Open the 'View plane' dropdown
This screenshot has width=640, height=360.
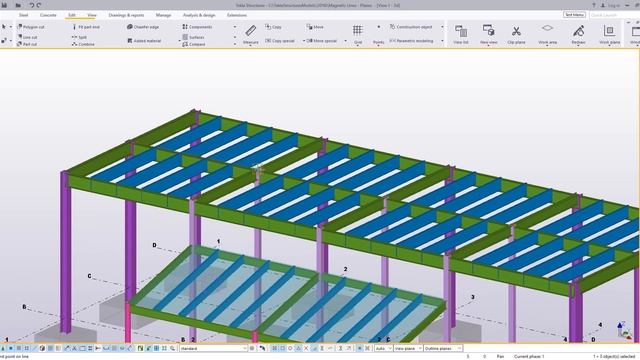click(x=408, y=348)
